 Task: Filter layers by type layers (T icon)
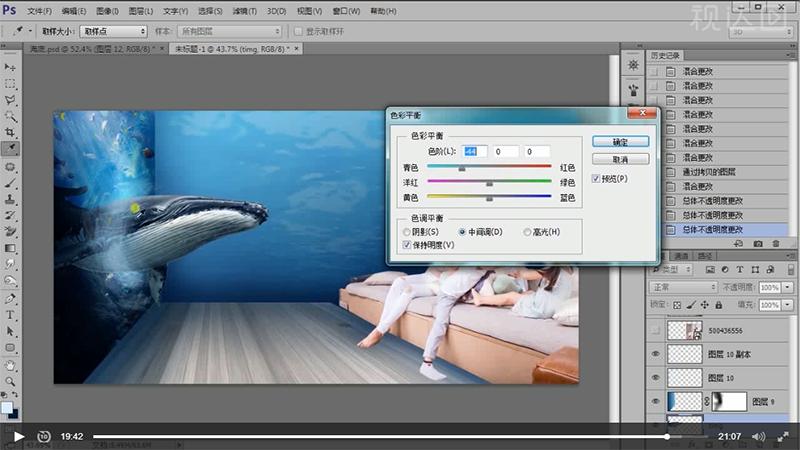[x=740, y=269]
